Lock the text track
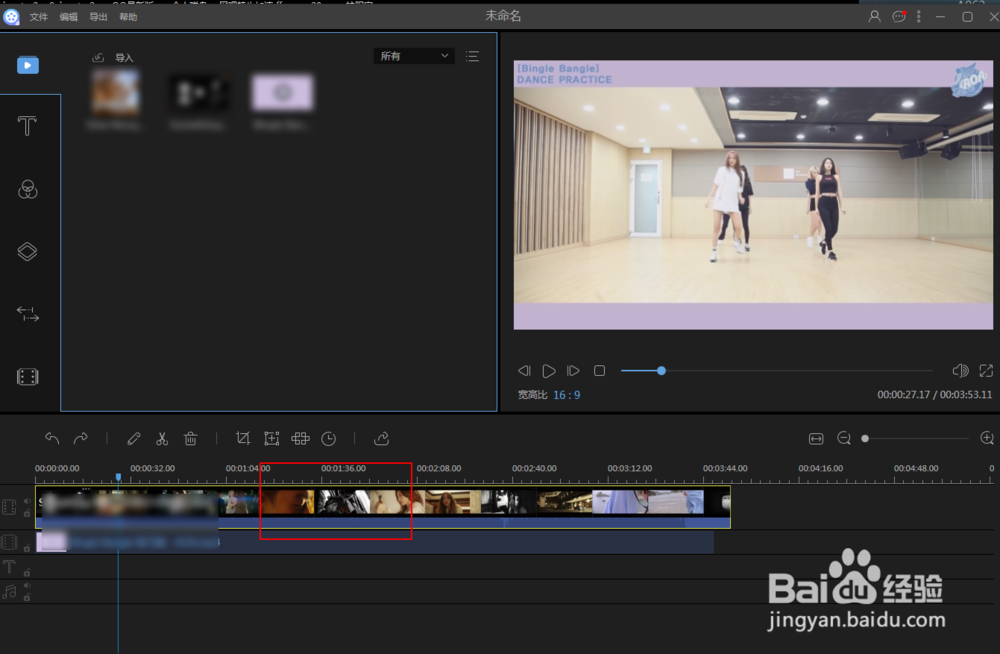 point(27,572)
